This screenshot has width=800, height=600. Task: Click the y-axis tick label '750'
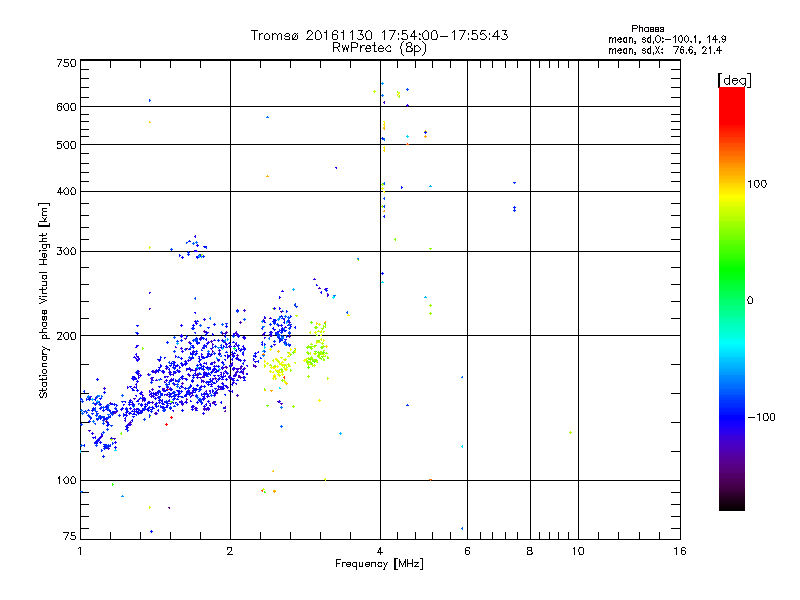pos(66,63)
